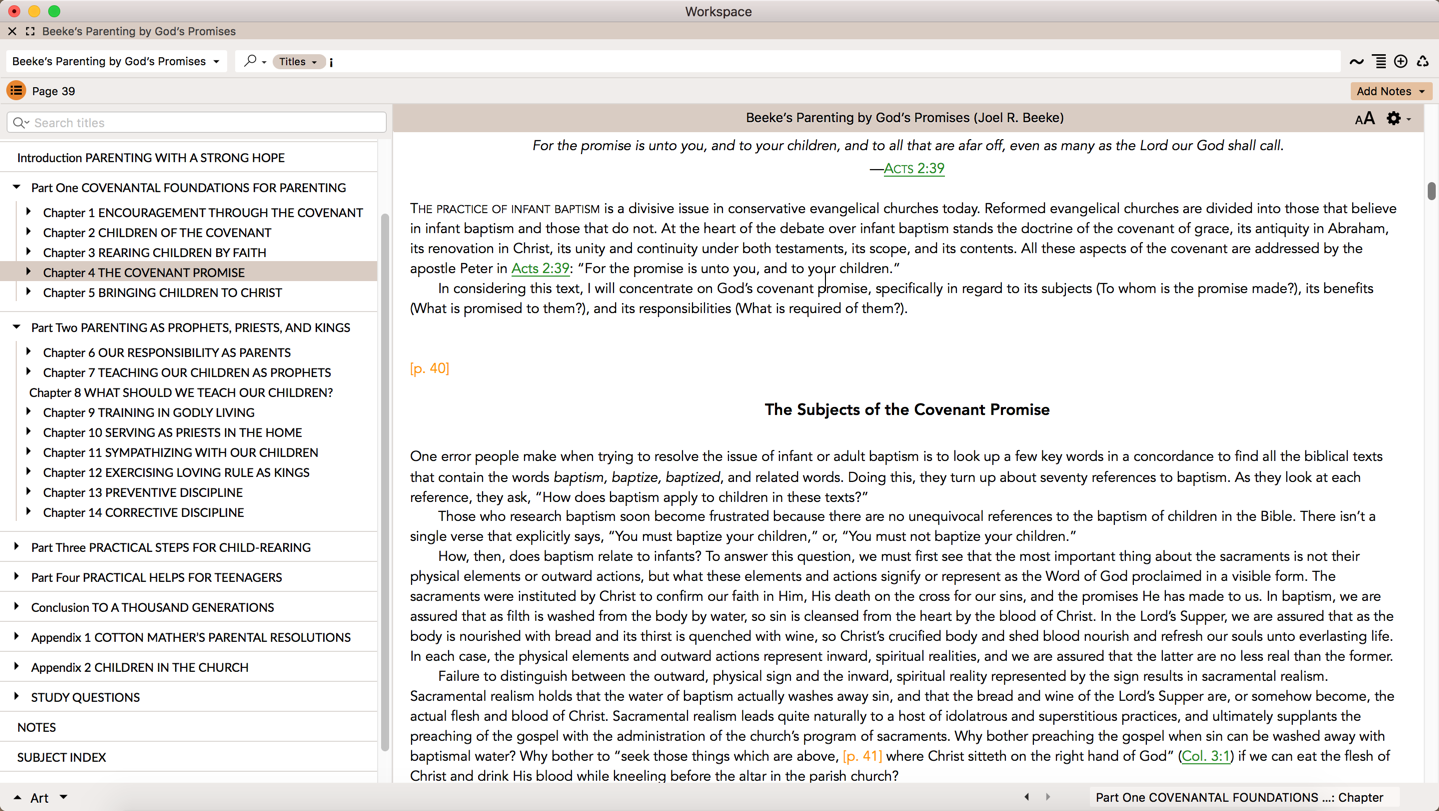Open the Add Notes dropdown
1439x811 pixels.
point(1391,91)
